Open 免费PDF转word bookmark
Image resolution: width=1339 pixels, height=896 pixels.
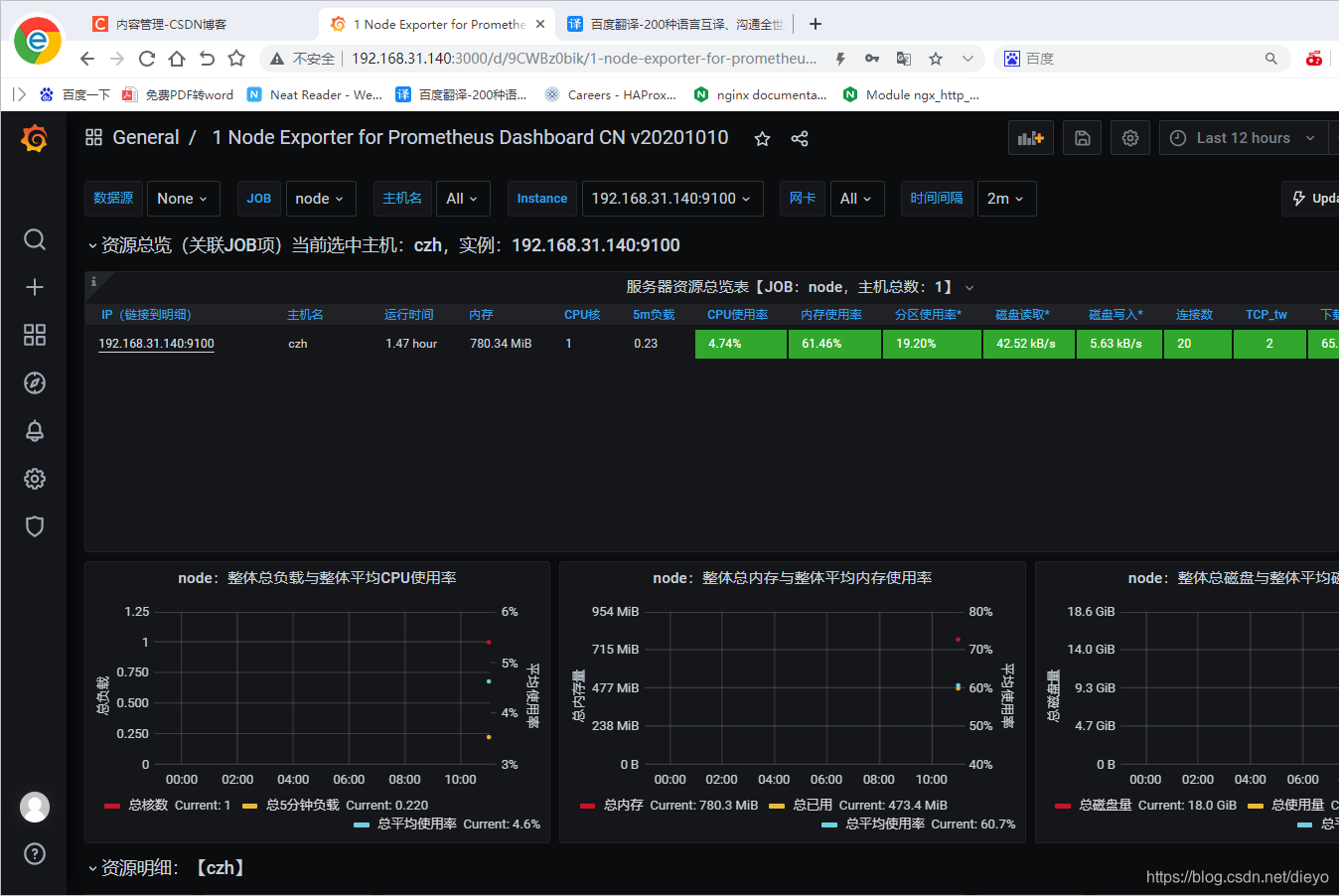178,94
